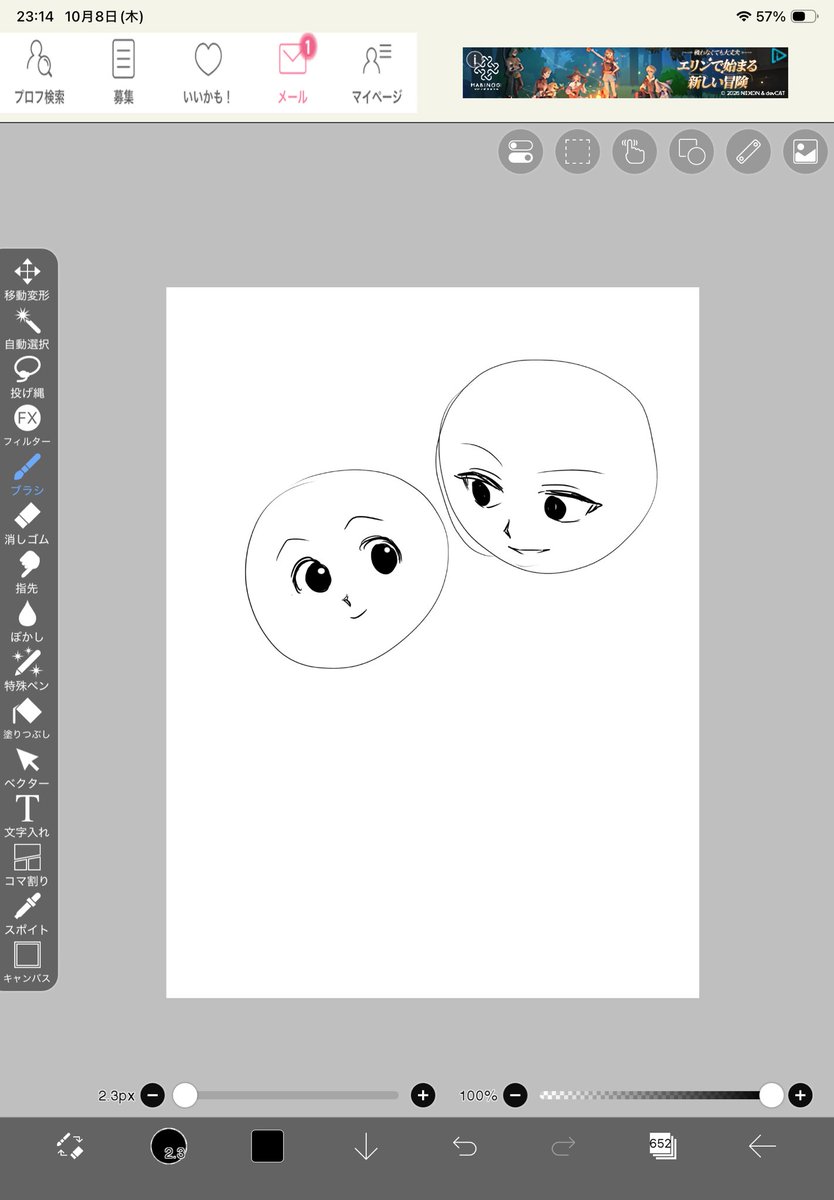Image resolution: width=834 pixels, height=1200 pixels.
Task: Toggle brush and eraser swap icon
Action: 70,1146
